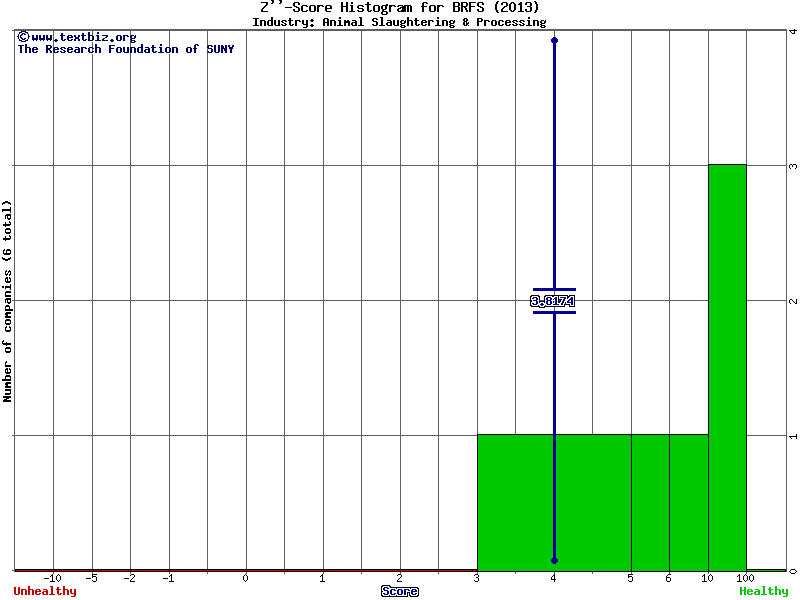Screen dimensions: 800x600
Task: Select the green bar between 5 and 6
Action: pyautogui.click(x=651, y=503)
